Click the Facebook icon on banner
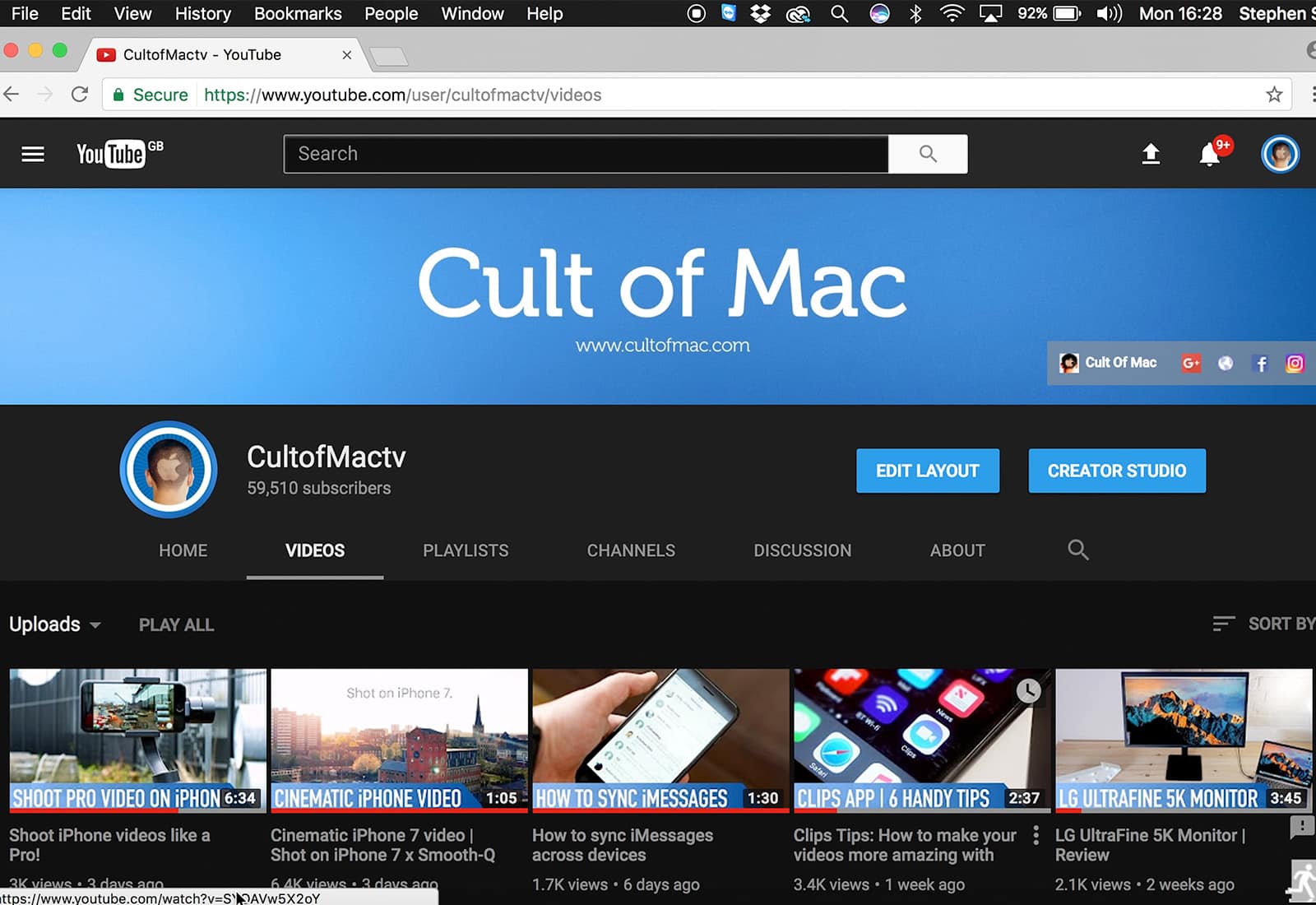Image resolution: width=1316 pixels, height=905 pixels. click(x=1260, y=364)
